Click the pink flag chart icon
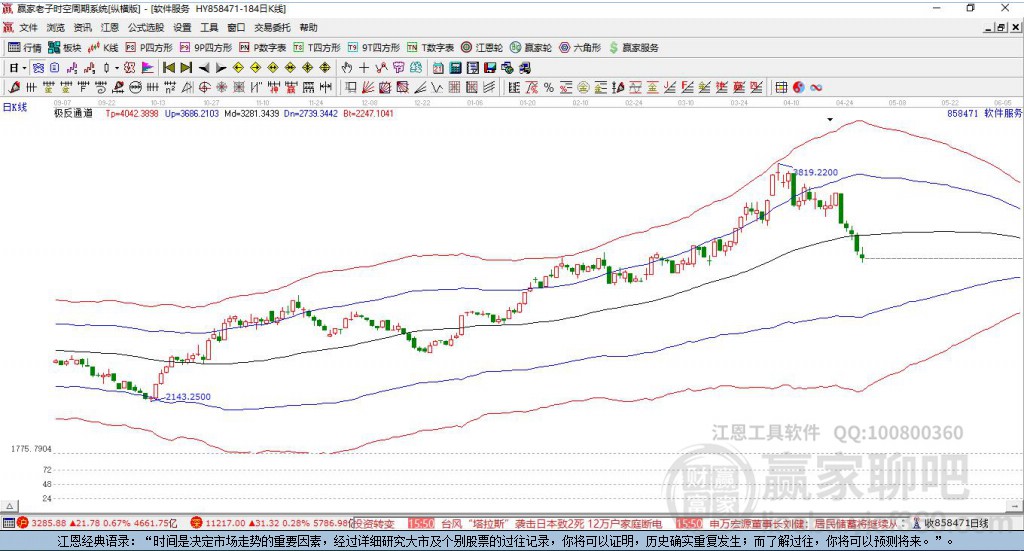 148,68
